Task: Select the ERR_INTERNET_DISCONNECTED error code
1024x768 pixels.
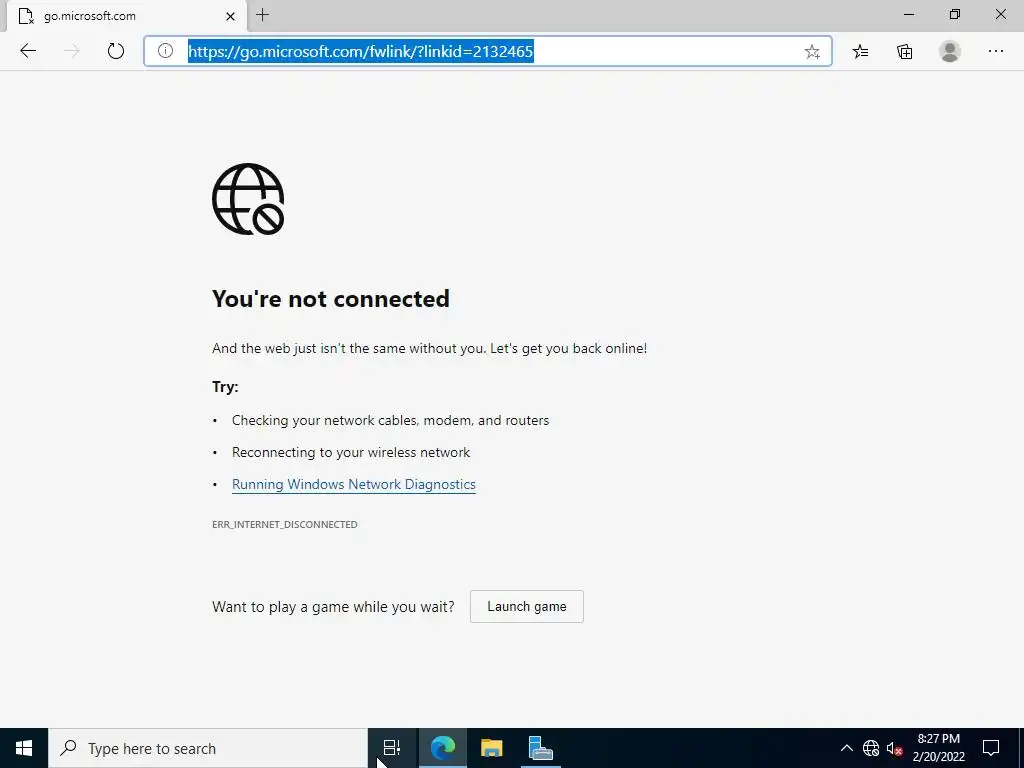Action: (285, 524)
